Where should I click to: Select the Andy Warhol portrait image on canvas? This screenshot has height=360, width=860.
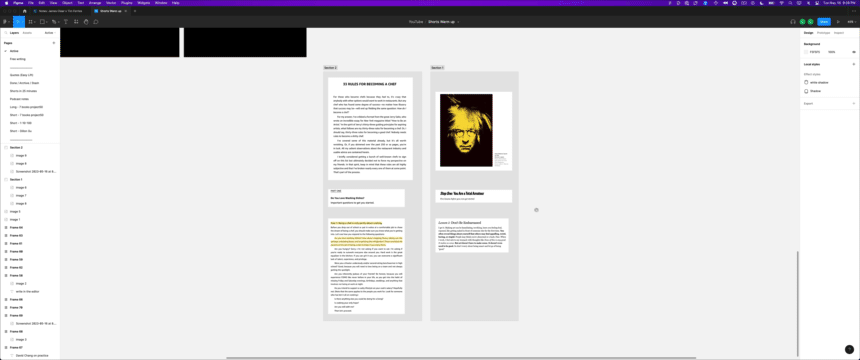click(466, 130)
